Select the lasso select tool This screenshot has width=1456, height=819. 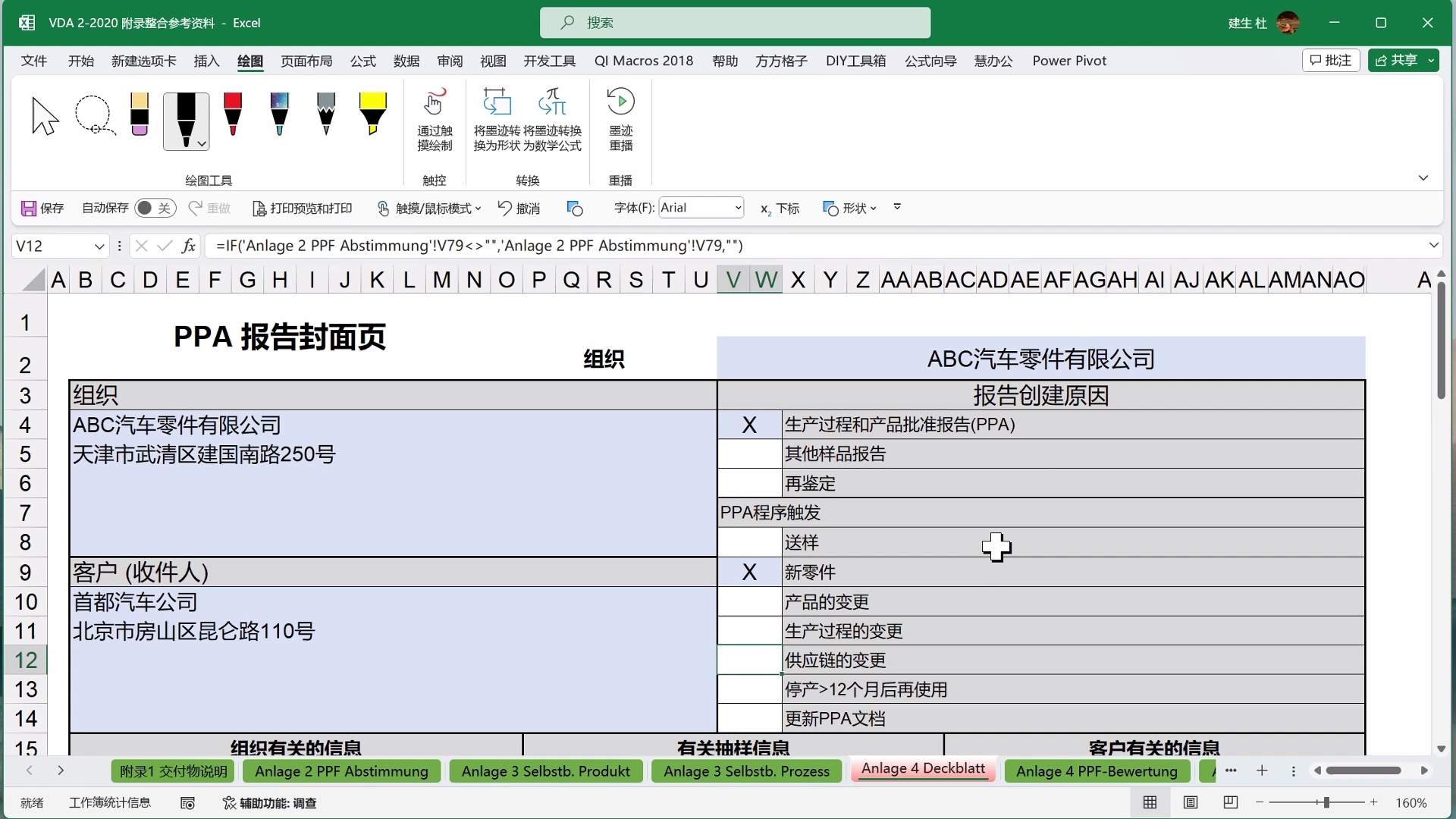coord(94,115)
